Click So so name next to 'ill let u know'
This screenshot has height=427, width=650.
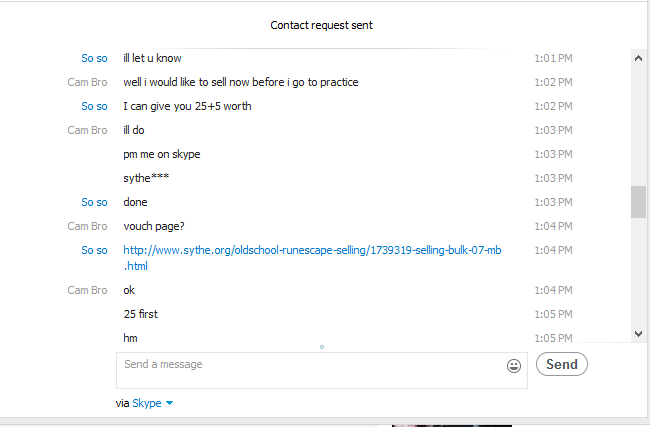point(94,58)
